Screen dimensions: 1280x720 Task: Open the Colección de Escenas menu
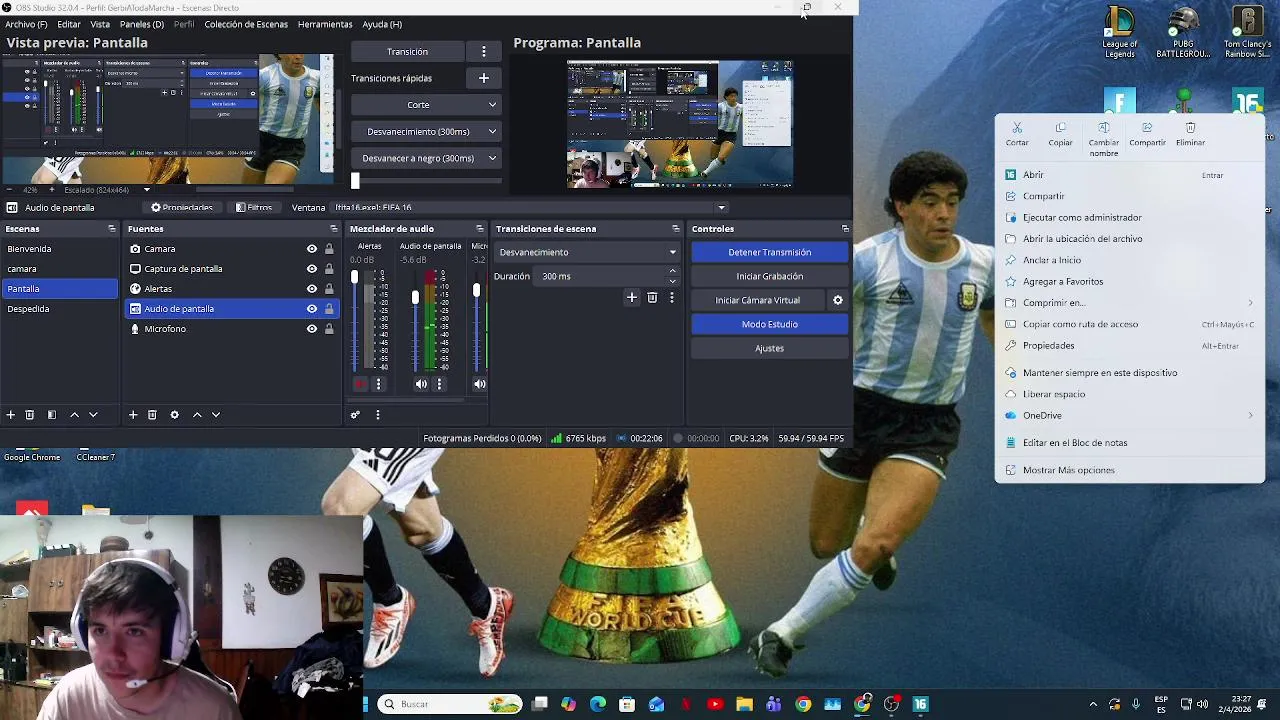click(246, 24)
